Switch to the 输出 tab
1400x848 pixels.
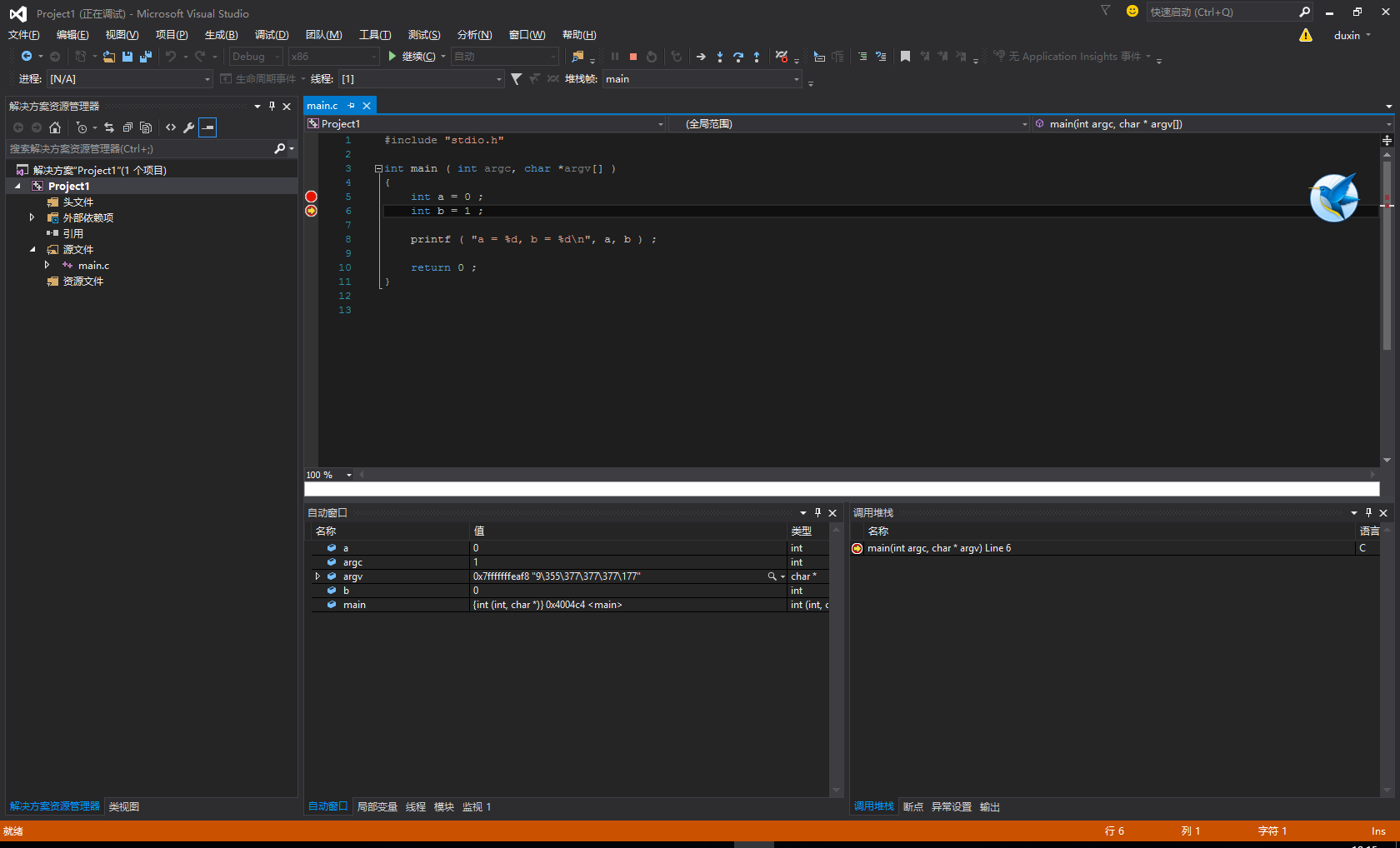[x=990, y=806]
